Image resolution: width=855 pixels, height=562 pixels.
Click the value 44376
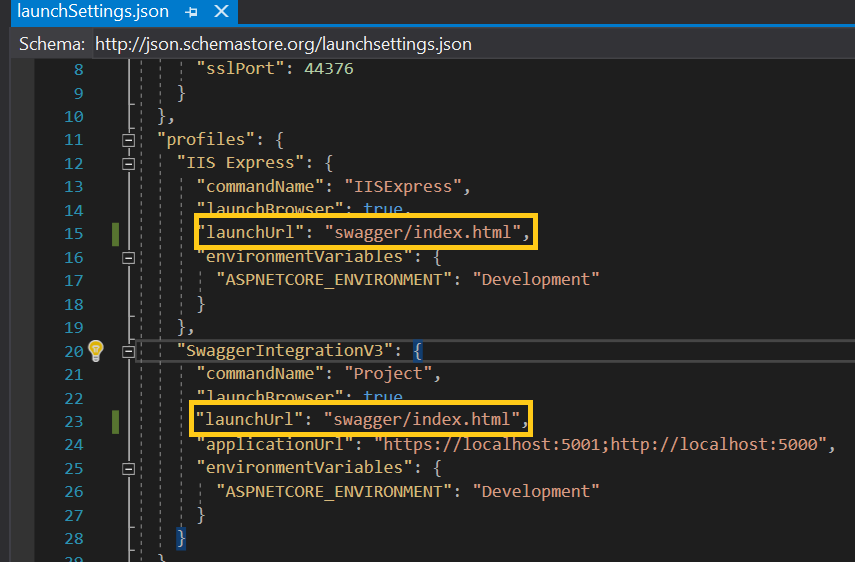pos(329,69)
